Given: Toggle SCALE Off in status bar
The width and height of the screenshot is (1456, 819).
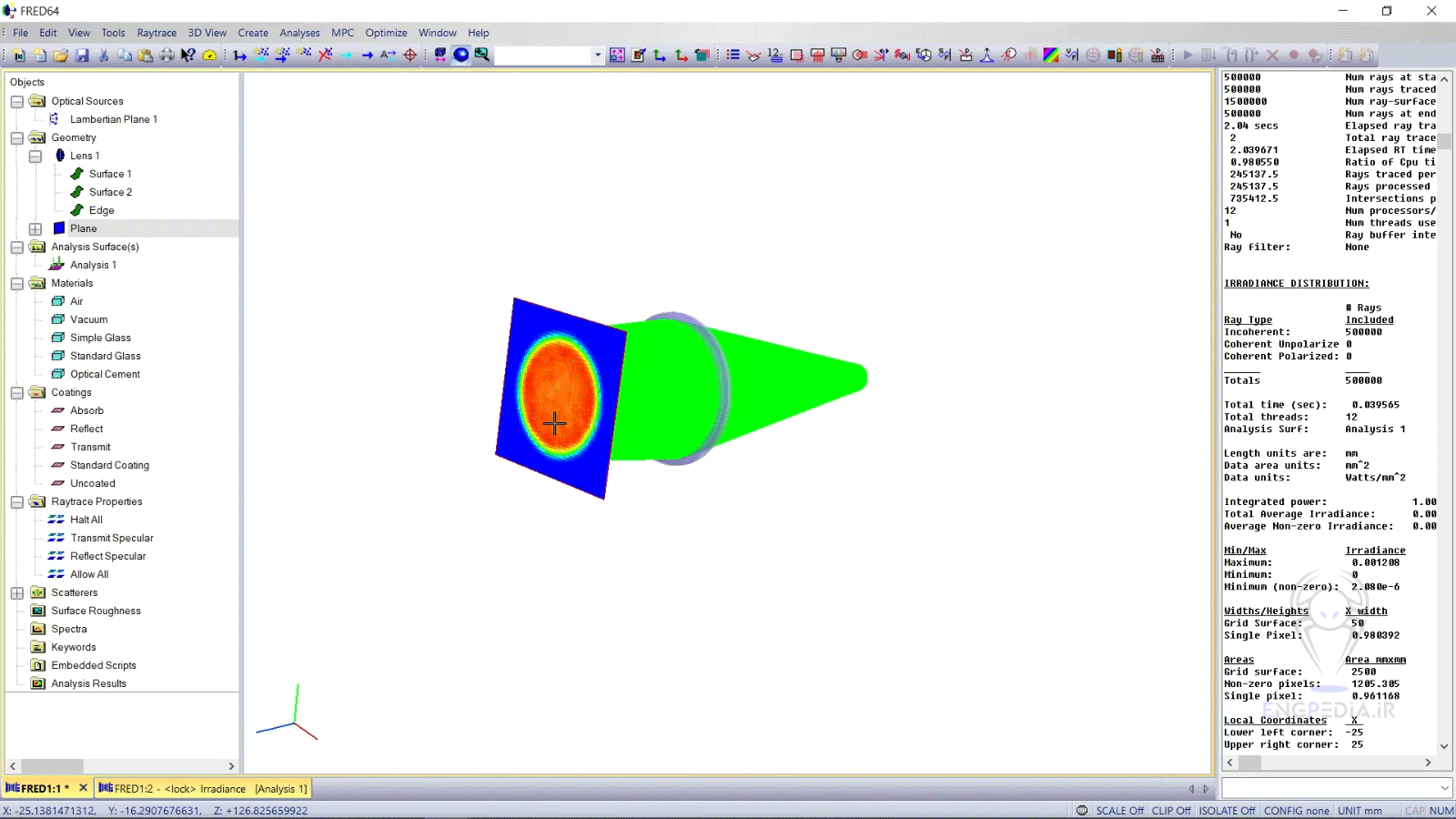Looking at the screenshot, I should tap(1119, 811).
